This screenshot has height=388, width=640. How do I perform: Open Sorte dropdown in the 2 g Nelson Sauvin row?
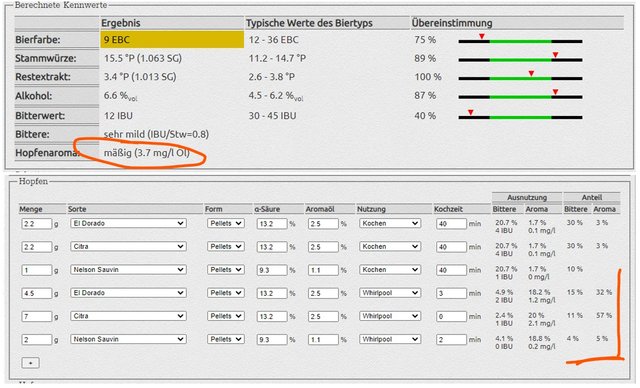128,339
